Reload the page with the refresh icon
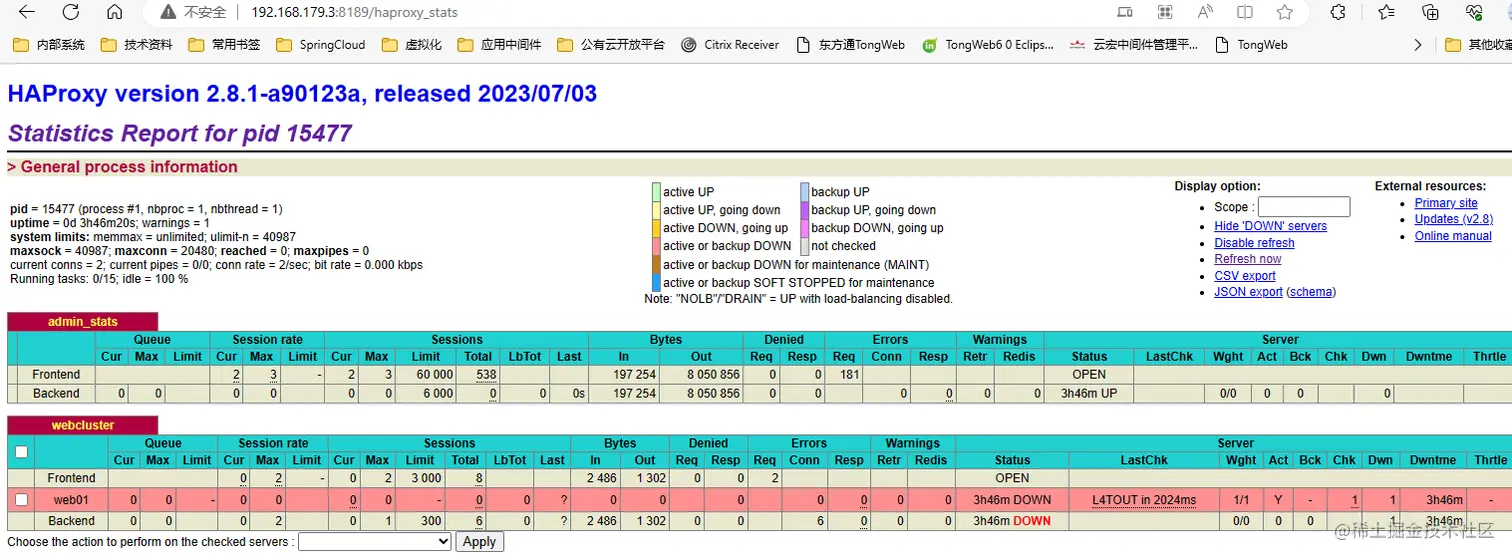 point(71,12)
